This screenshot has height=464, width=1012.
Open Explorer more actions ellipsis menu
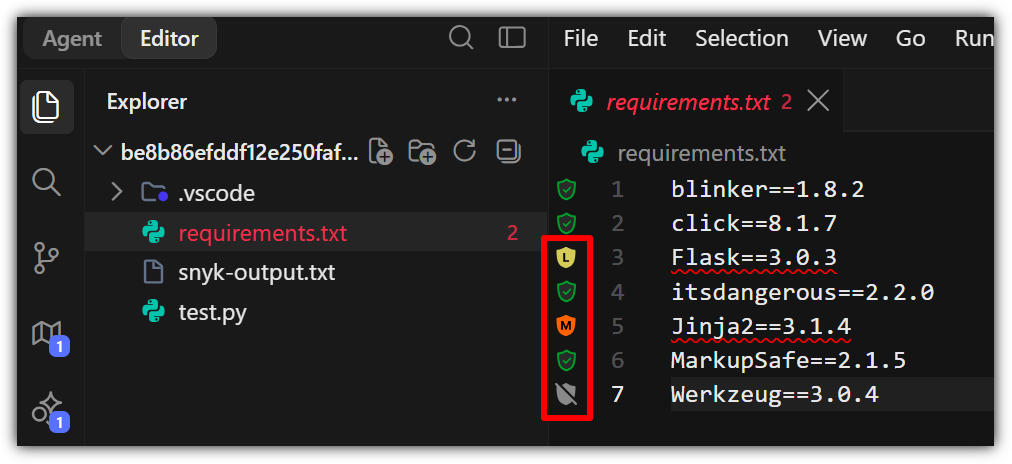pos(507,100)
